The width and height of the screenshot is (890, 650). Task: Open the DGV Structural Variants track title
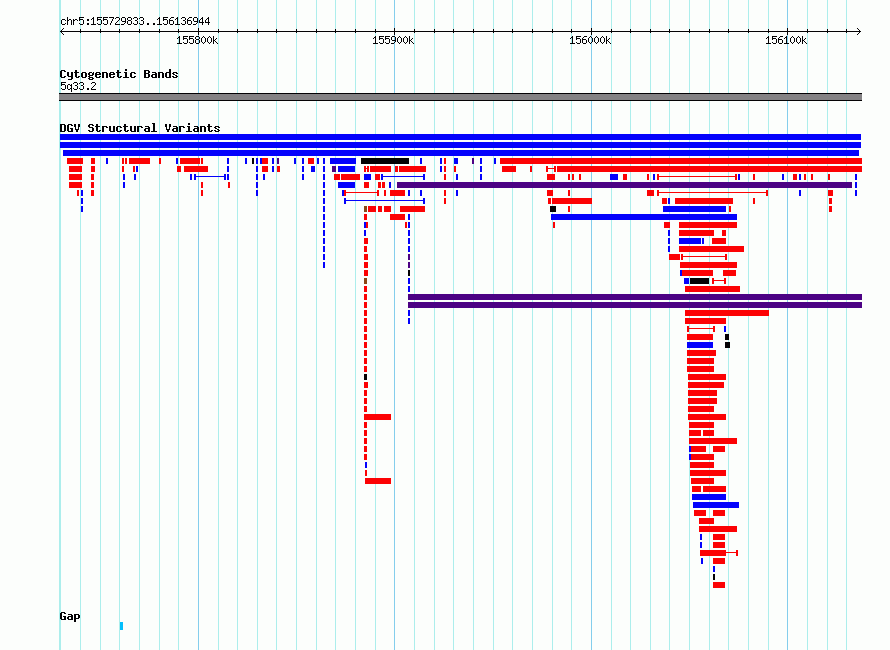coord(140,128)
